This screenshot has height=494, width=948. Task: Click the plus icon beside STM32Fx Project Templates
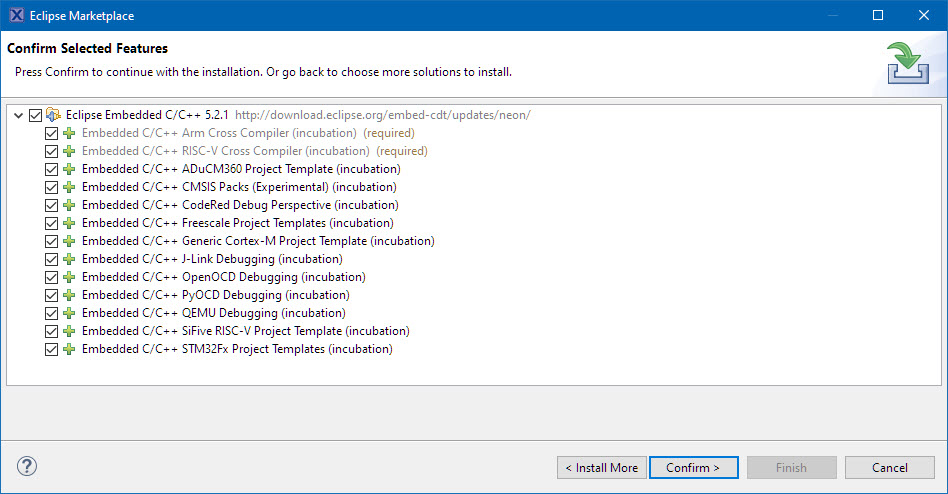[x=69, y=349]
